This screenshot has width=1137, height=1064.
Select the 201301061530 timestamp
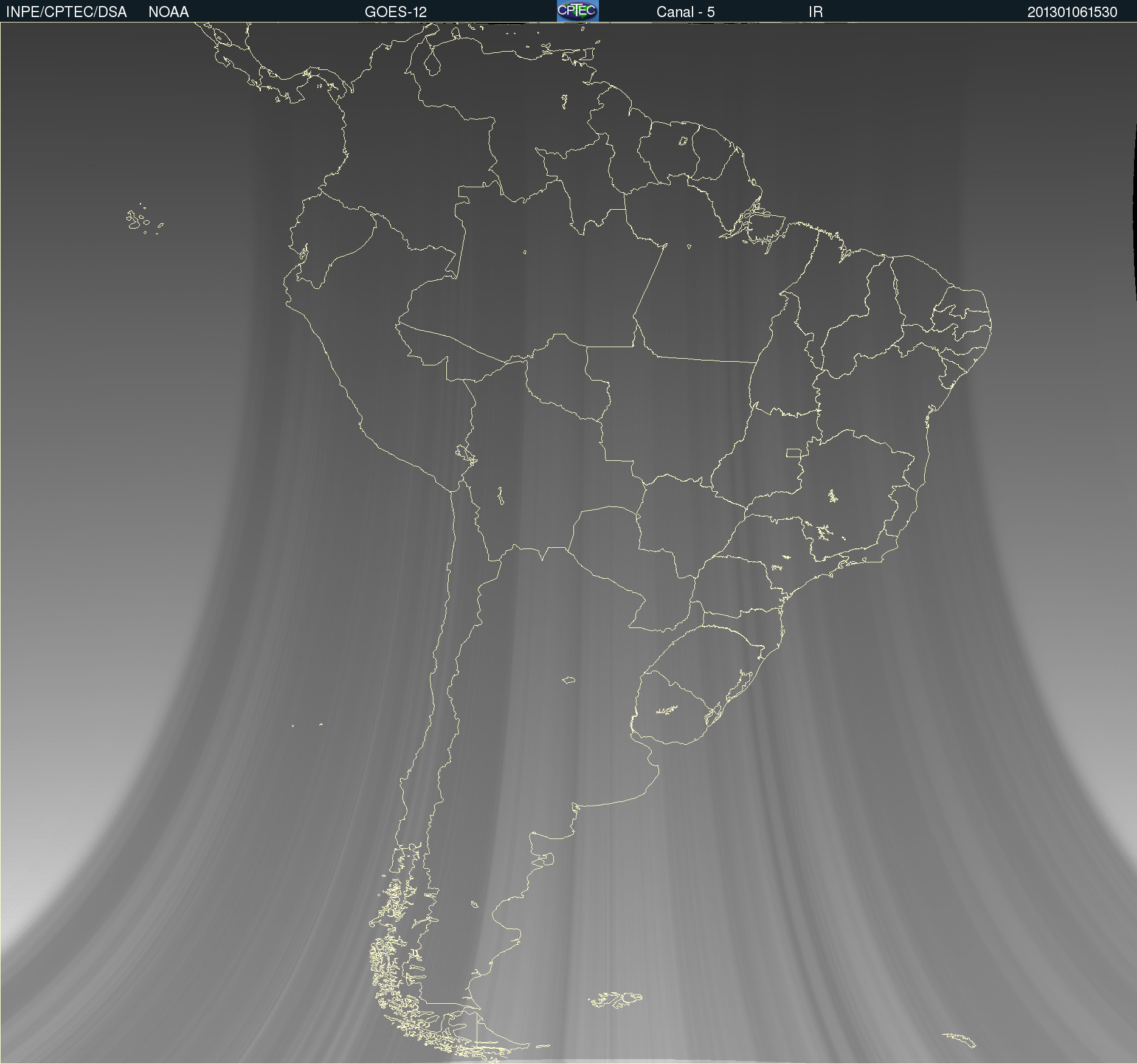(x=1072, y=12)
